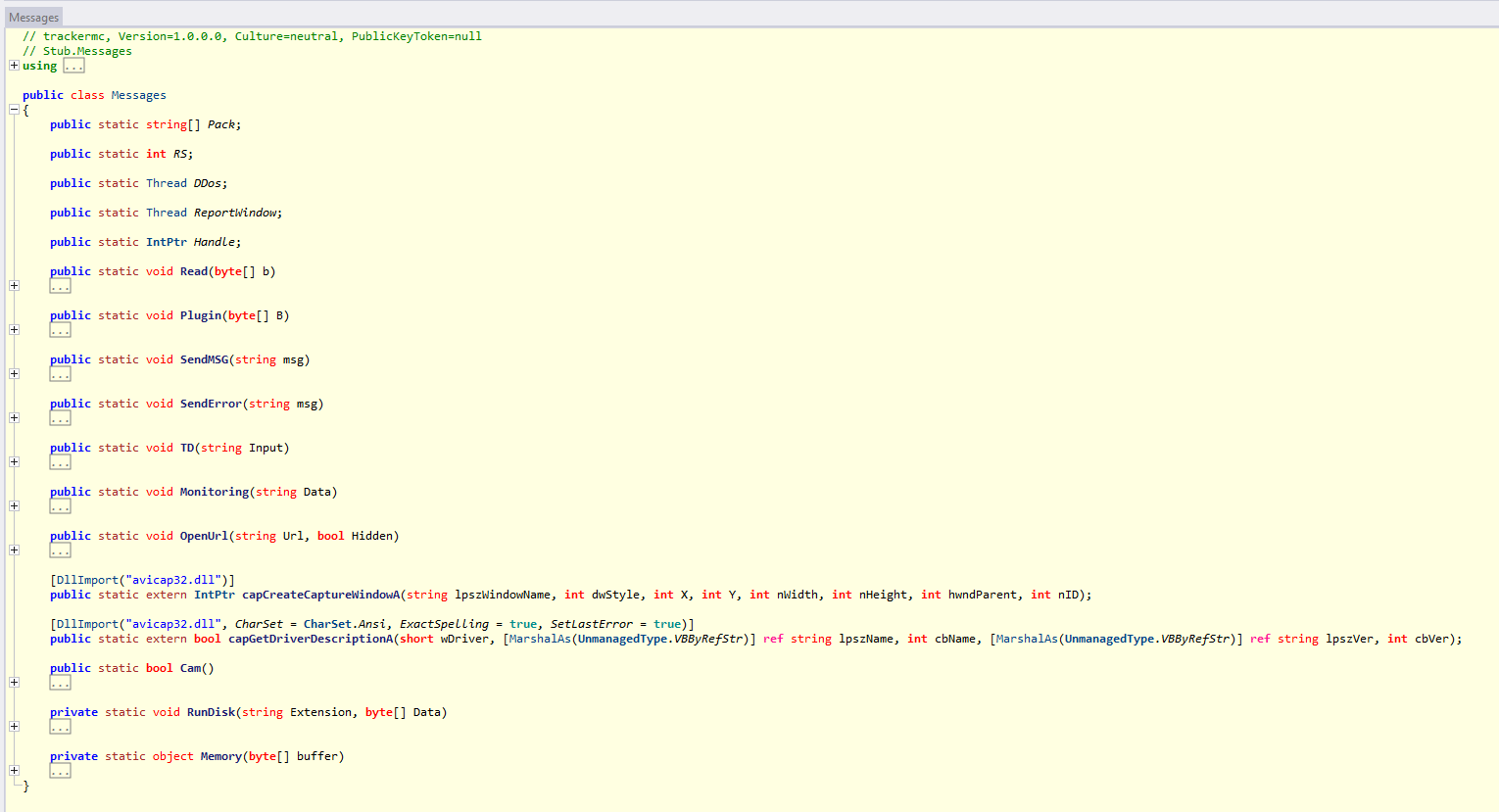Select the ReportWindow field name
The height and width of the screenshot is (812, 1499).
[x=235, y=213]
